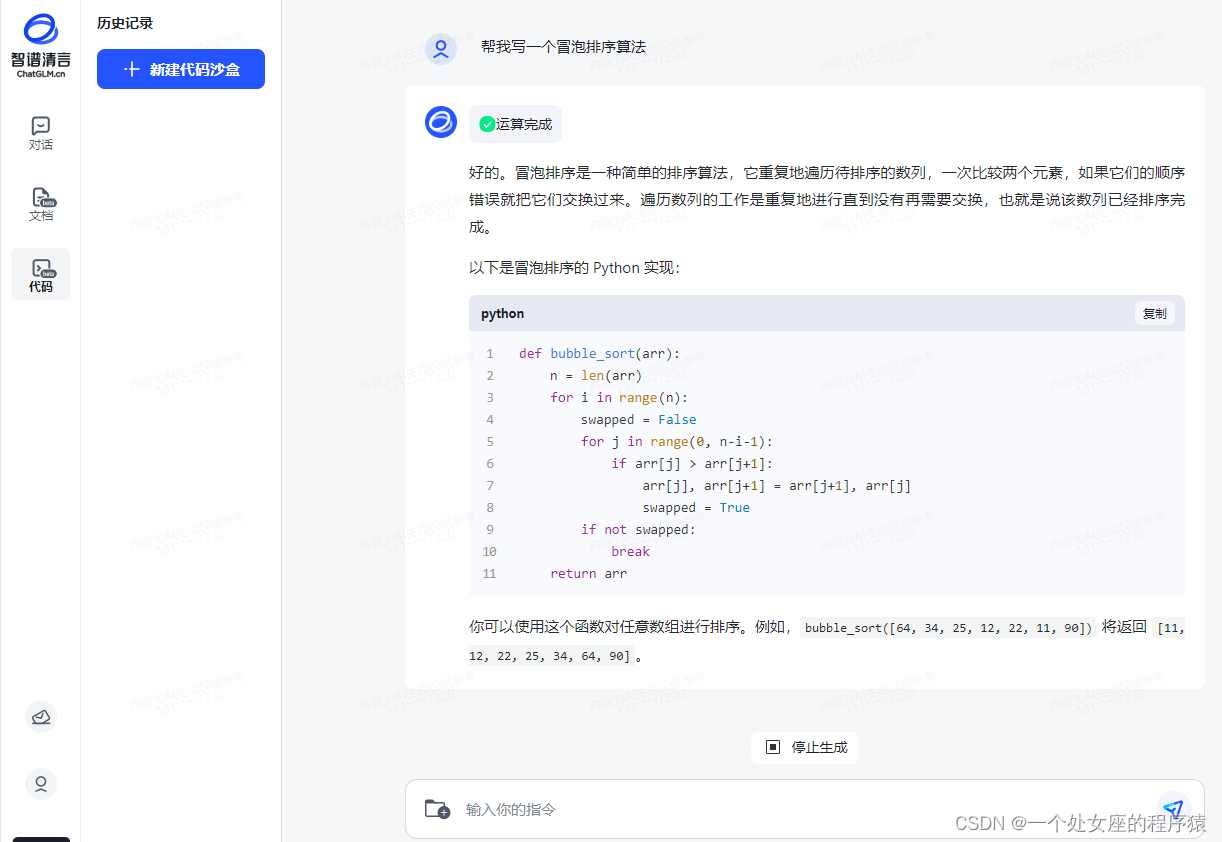The image size is (1222, 842).
Task: Click the user avatar beside the prompt
Action: (x=441, y=48)
